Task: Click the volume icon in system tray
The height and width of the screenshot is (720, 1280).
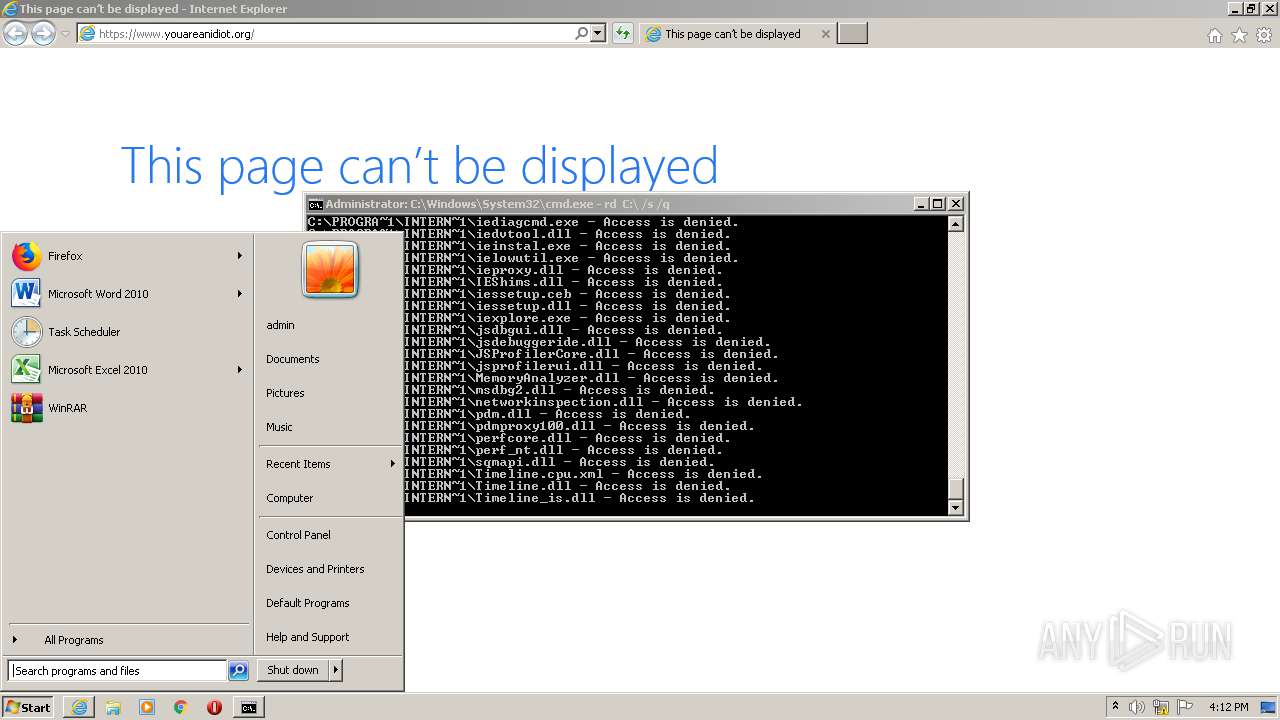Action: pos(1137,707)
